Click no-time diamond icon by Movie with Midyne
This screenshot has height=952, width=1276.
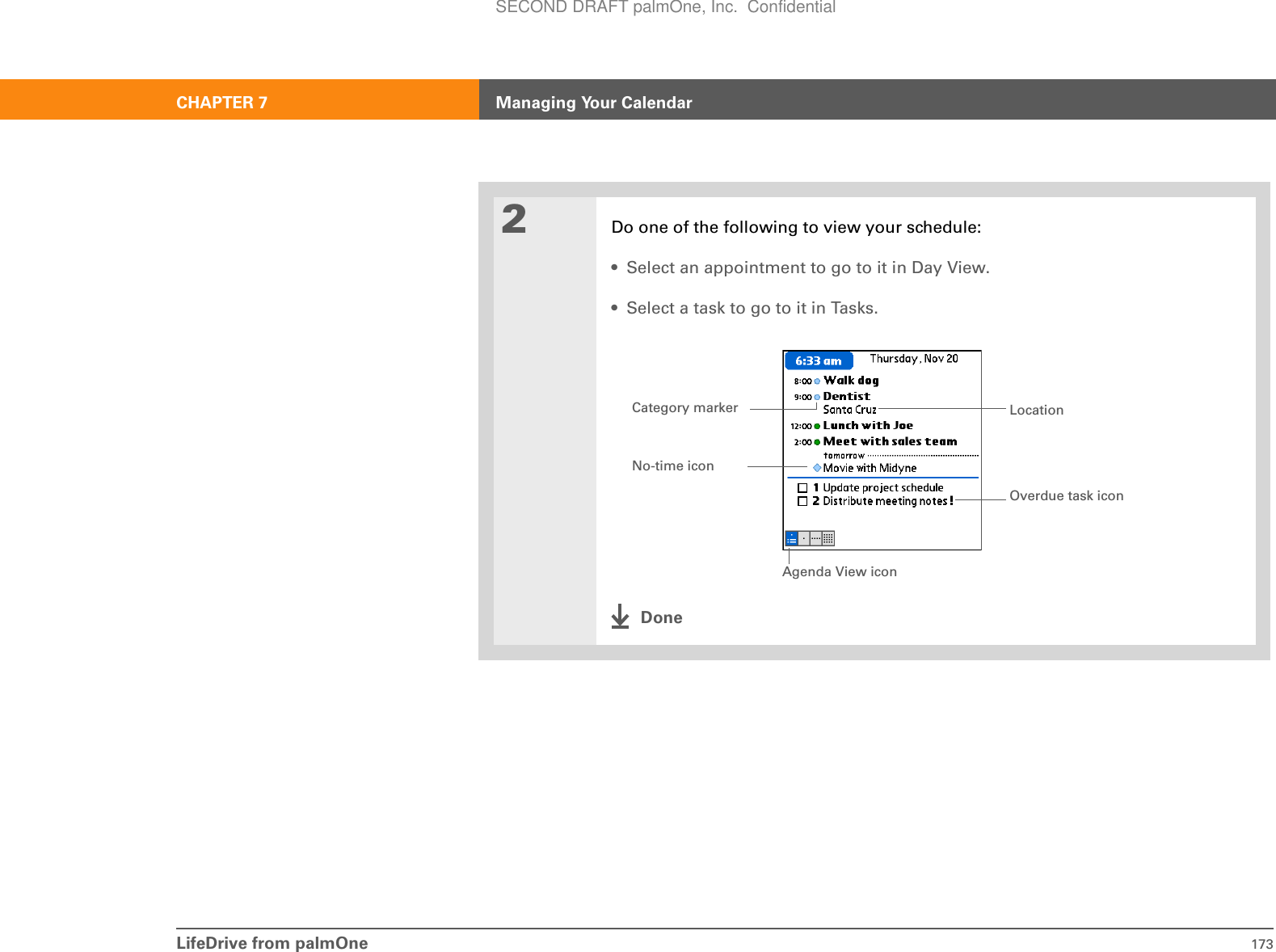click(817, 468)
